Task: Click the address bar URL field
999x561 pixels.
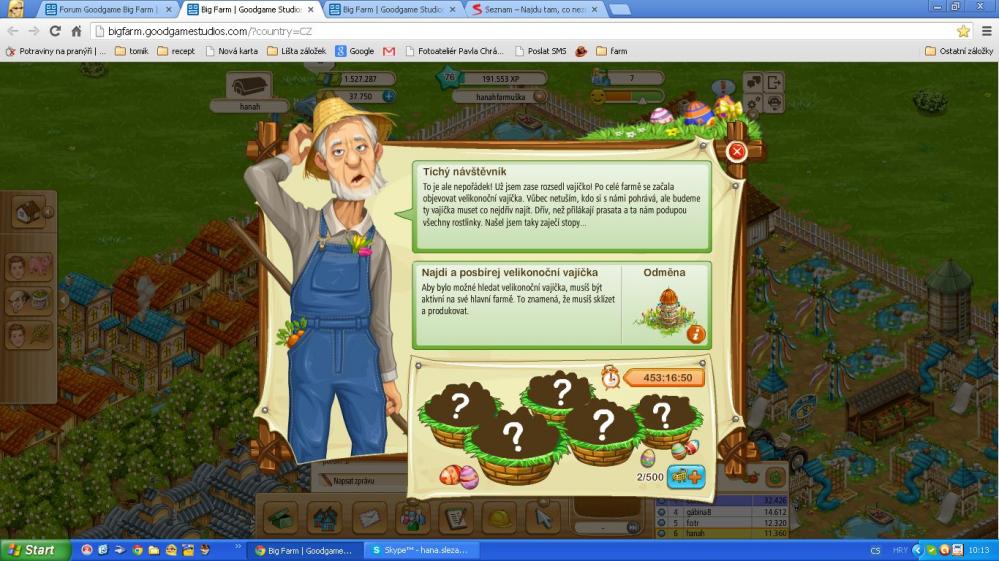Action: [521, 31]
